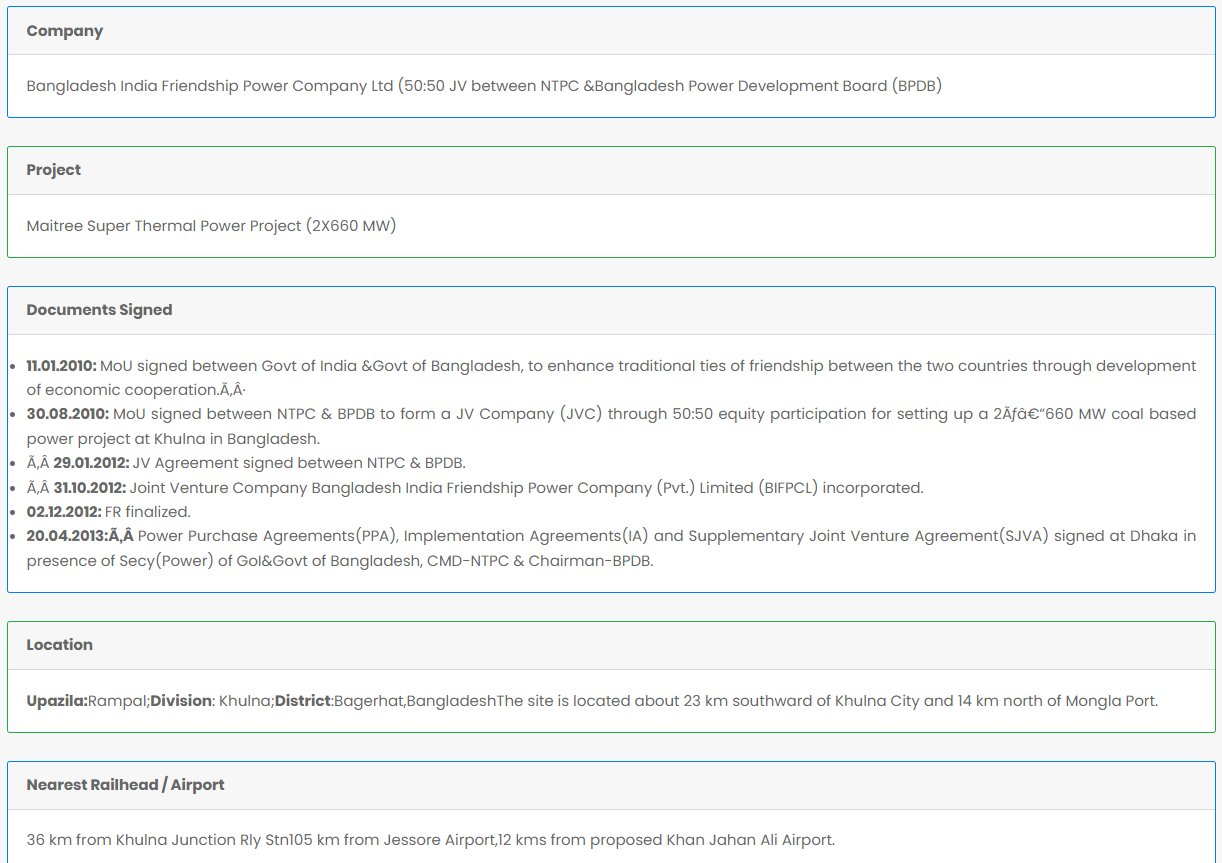This screenshot has height=863, width=1222.
Task: Click the Nearest Railhead / Airport heading
Action: point(125,785)
